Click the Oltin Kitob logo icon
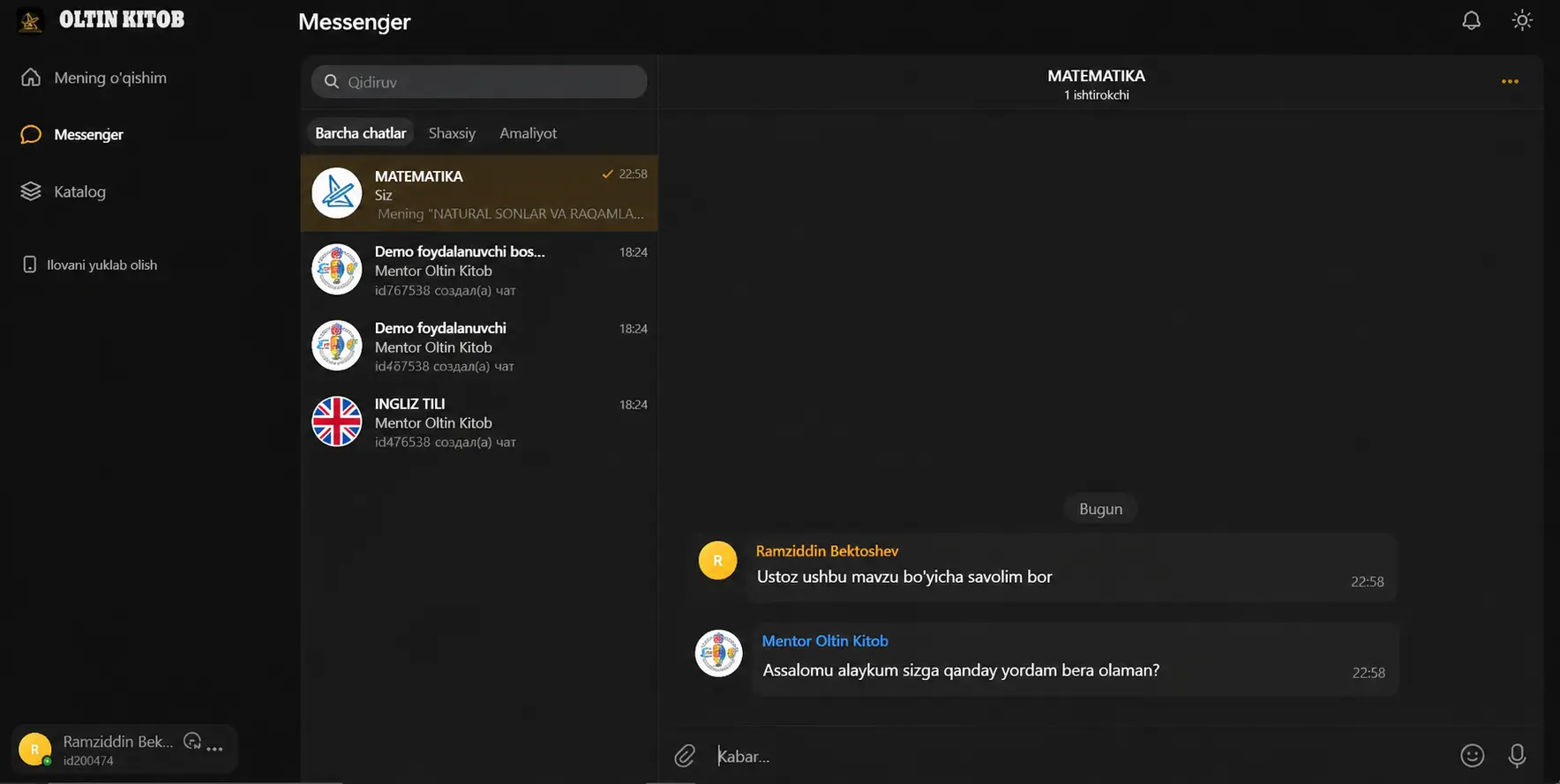This screenshot has width=1560, height=784. coord(31,21)
